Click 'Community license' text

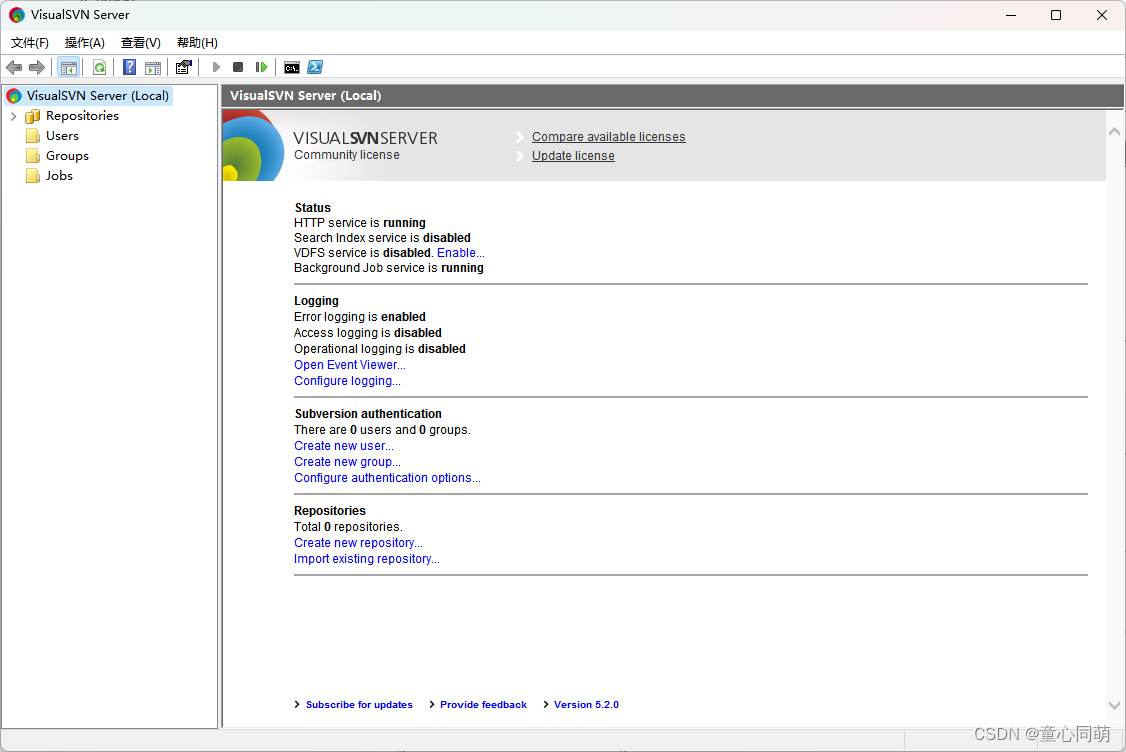point(346,154)
